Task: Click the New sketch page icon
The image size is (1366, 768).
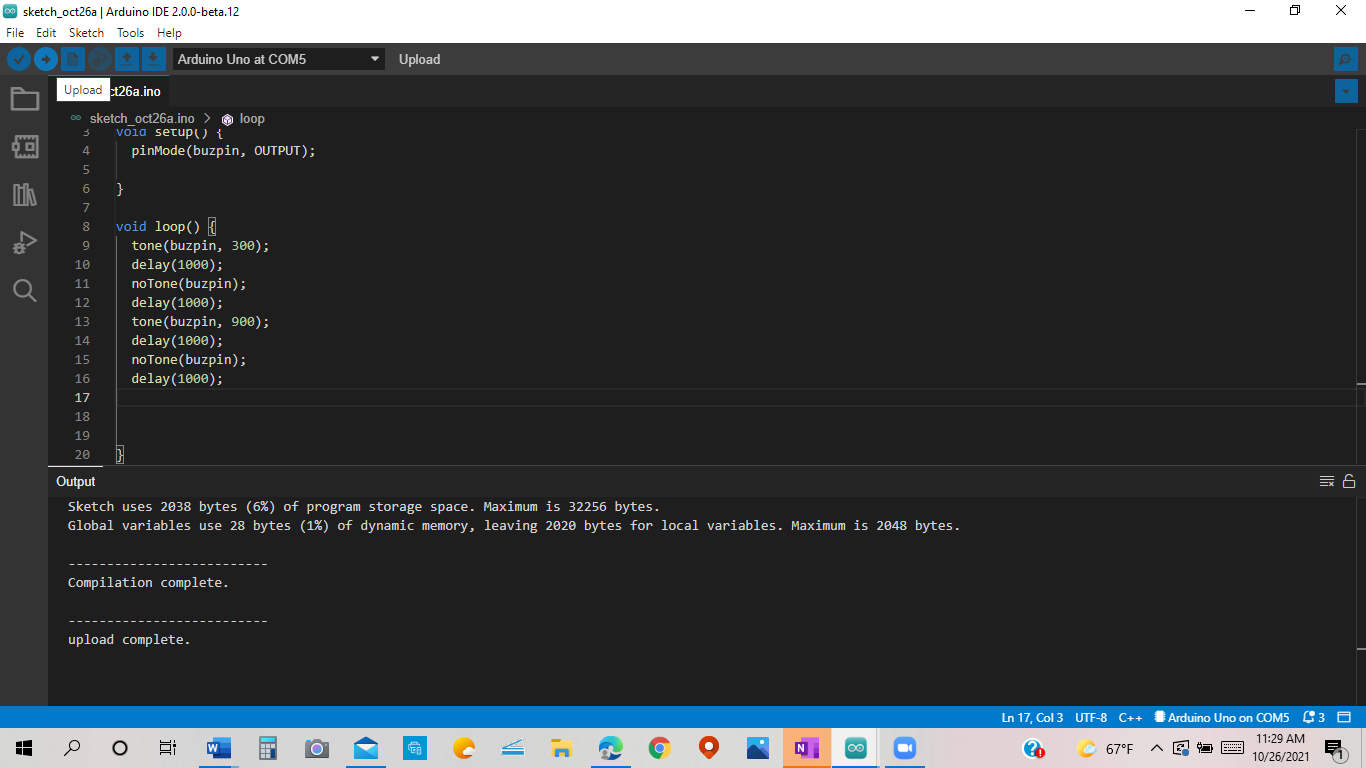Action: [73, 59]
